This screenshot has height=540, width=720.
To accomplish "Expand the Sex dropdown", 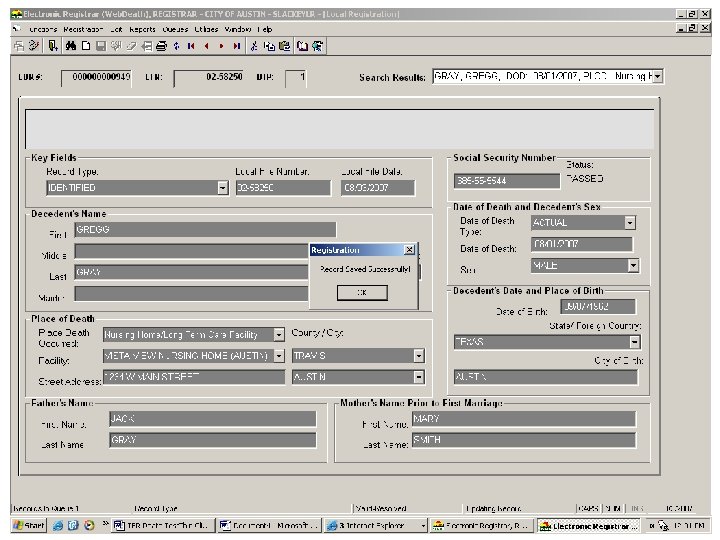I will point(633,265).
